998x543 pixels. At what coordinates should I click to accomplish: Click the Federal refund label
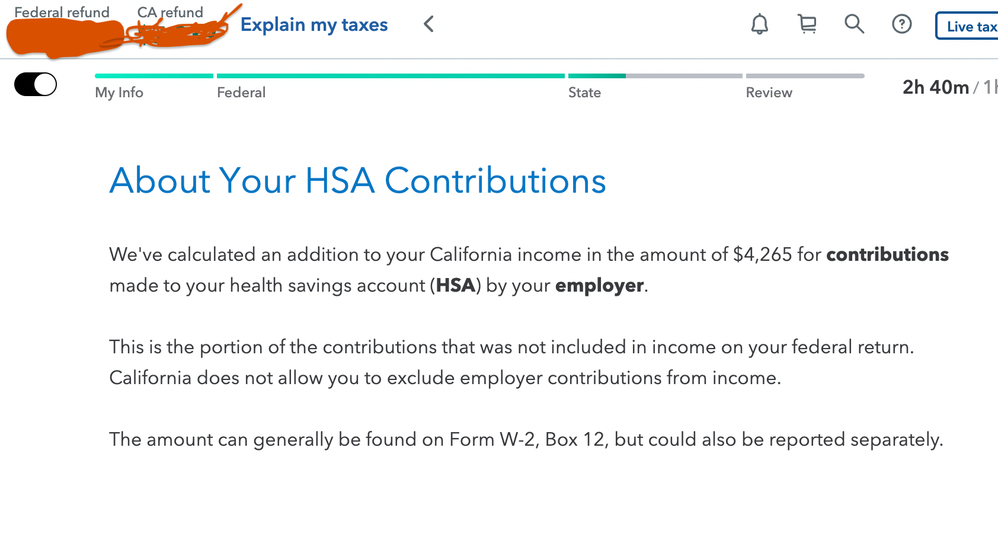(62, 12)
